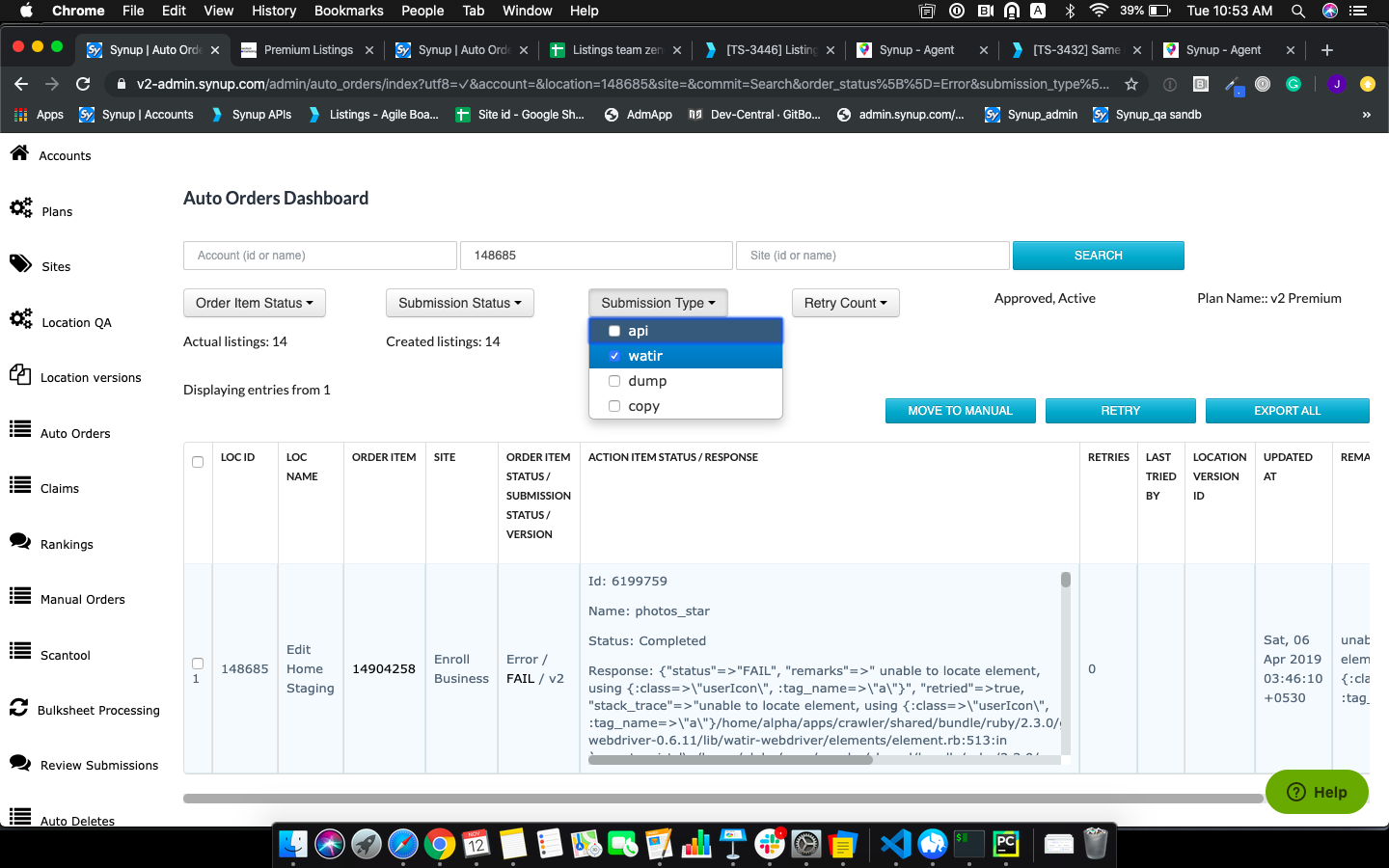
Task: Click the Accounts home icon in sidebar
Action: [19, 153]
